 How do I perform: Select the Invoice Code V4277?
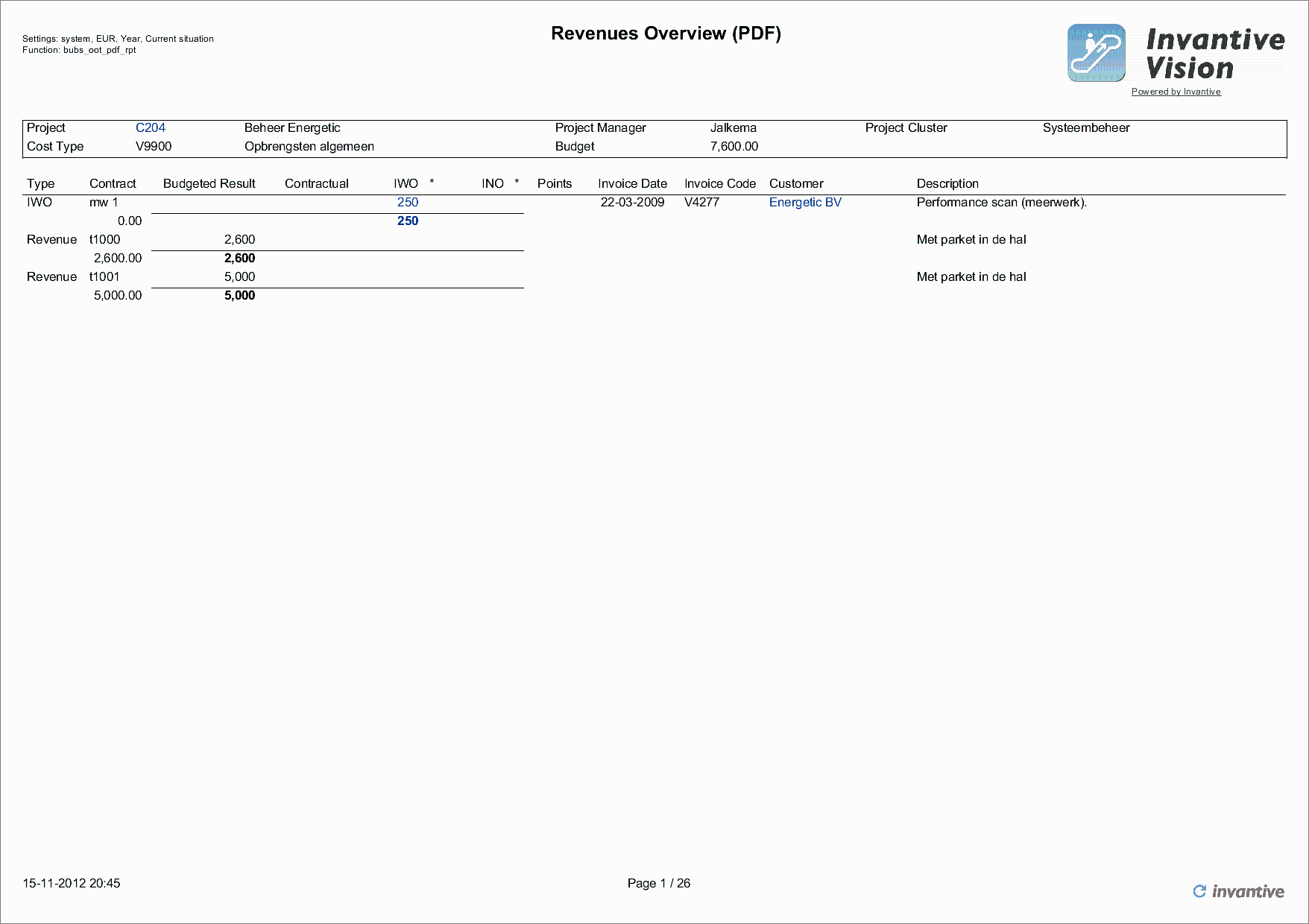[702, 202]
